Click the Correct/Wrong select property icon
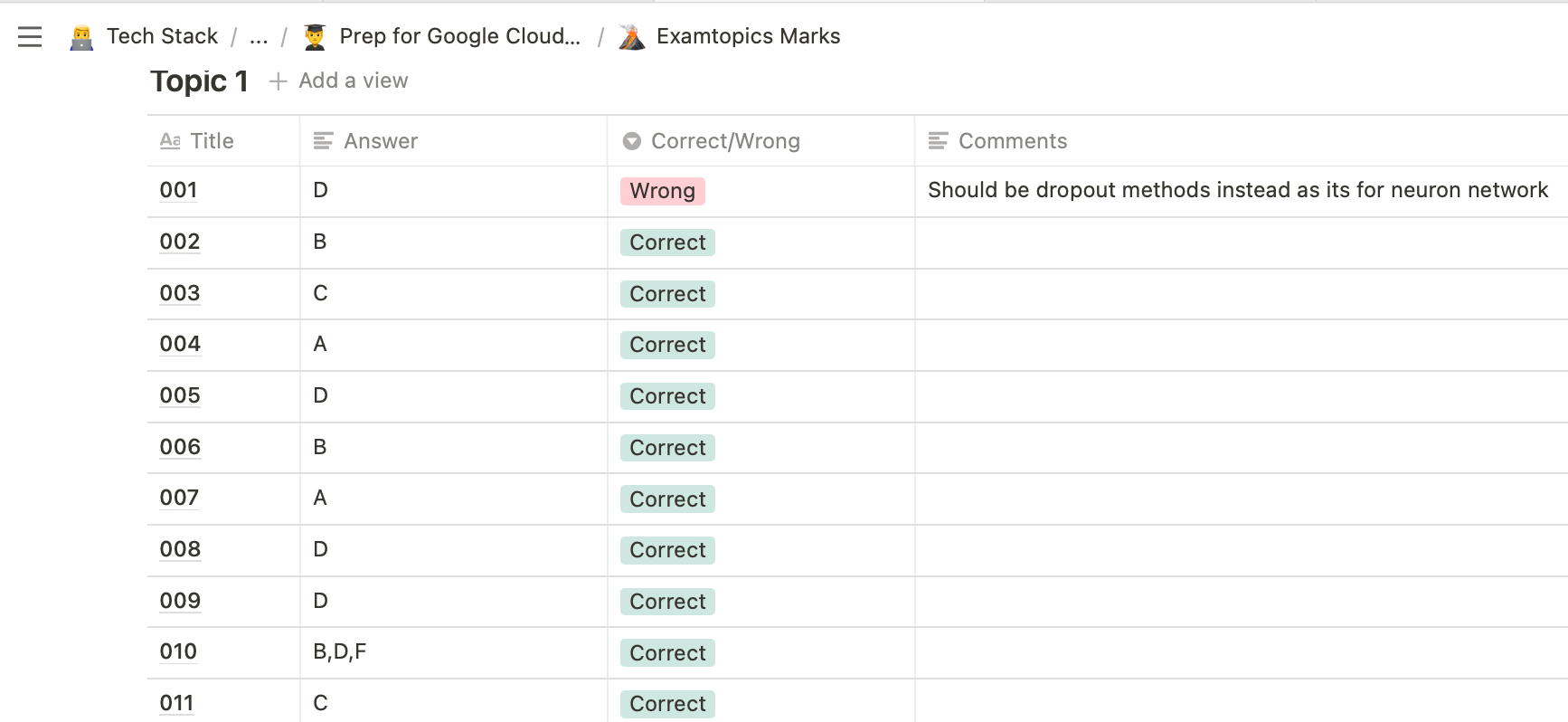 pyautogui.click(x=632, y=141)
